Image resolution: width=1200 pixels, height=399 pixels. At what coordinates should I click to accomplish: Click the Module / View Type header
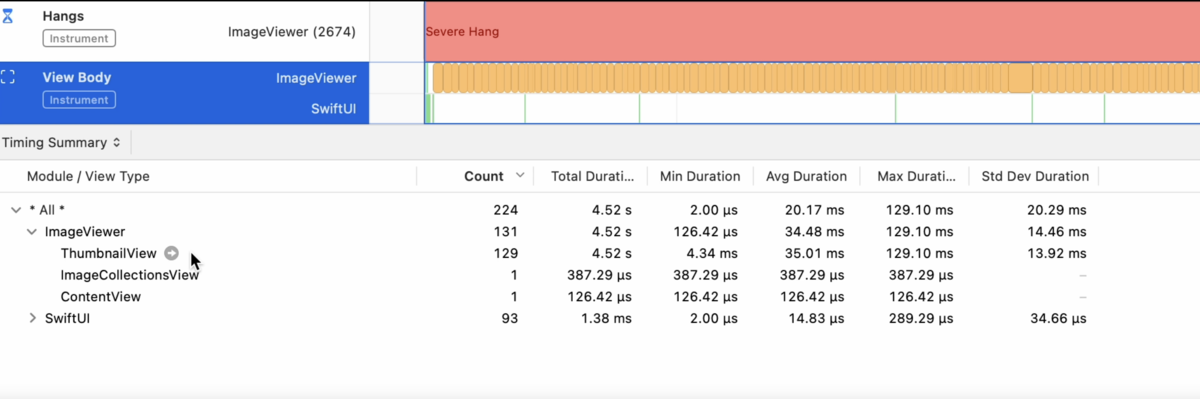pyautogui.click(x=88, y=176)
